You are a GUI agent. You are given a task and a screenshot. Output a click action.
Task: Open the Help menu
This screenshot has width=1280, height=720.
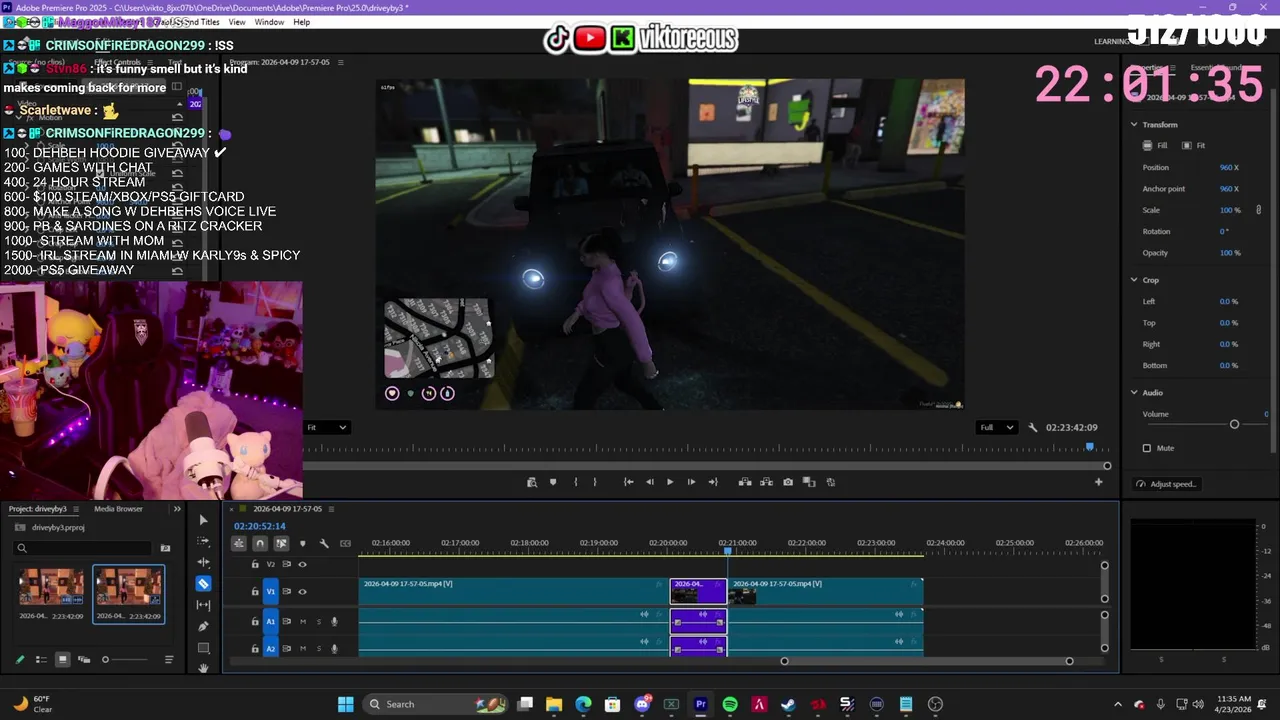301,22
